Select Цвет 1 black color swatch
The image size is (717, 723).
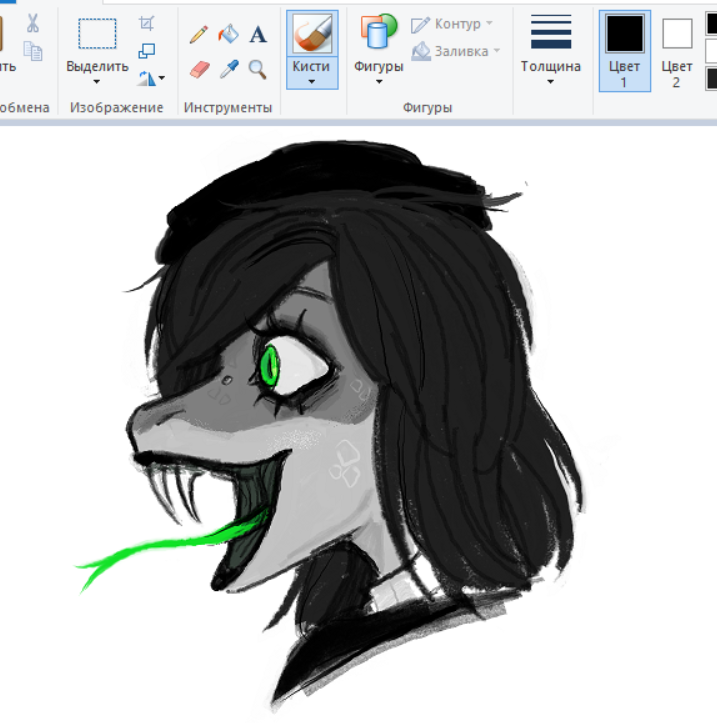pos(625,33)
